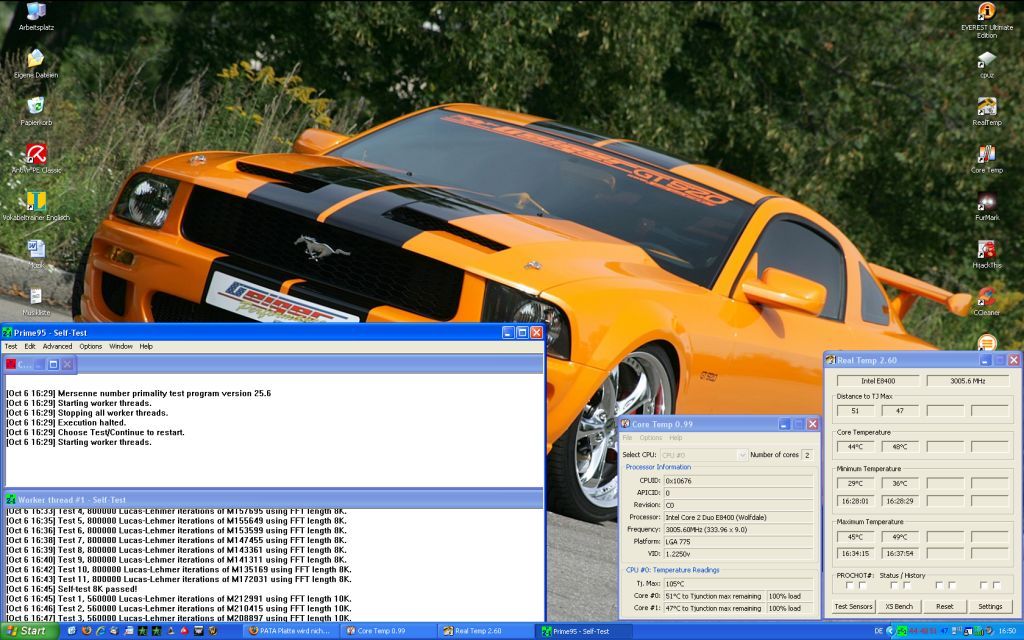This screenshot has width=1024, height=640.
Task: Click the Prime95 window title bar icon
Action: point(7,332)
